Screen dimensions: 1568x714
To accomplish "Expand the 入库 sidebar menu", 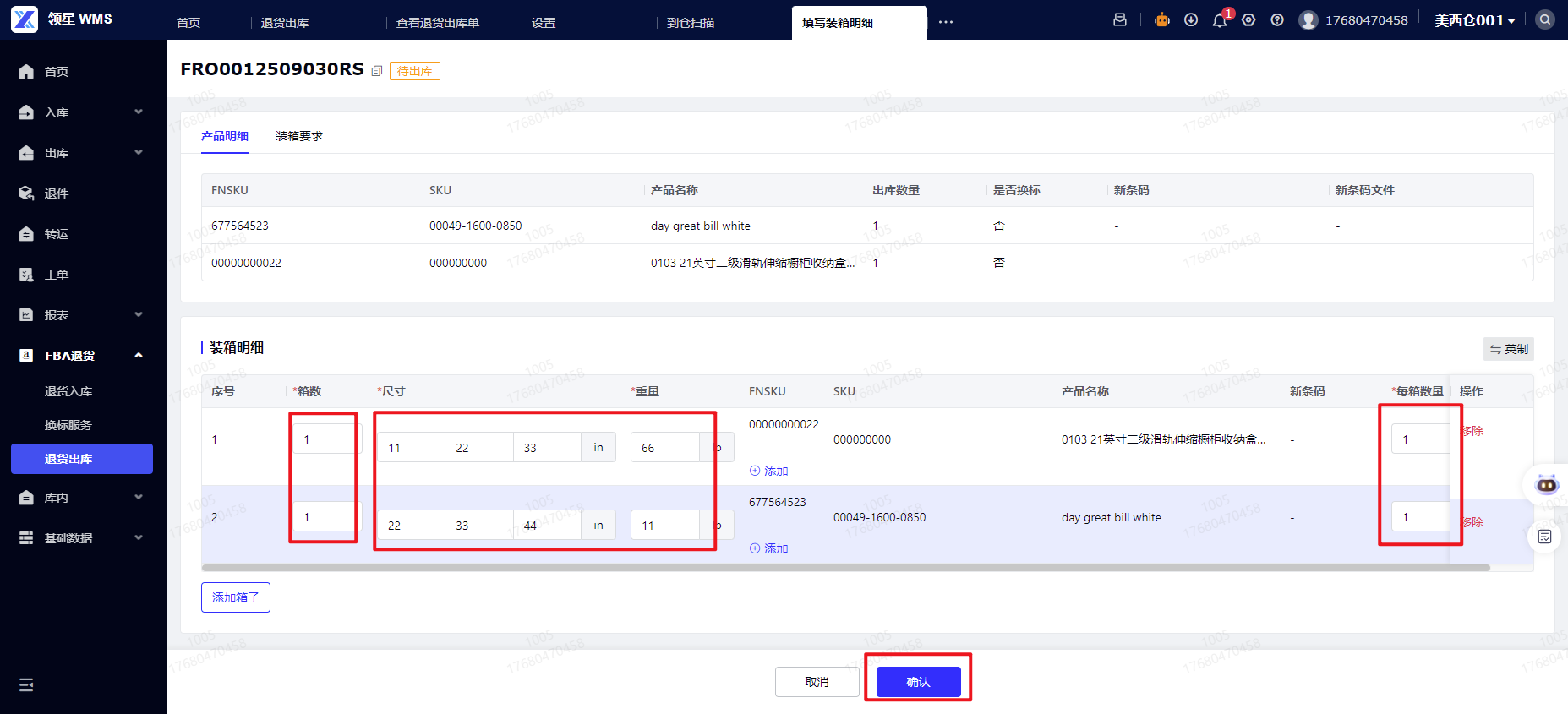I will tap(139, 112).
